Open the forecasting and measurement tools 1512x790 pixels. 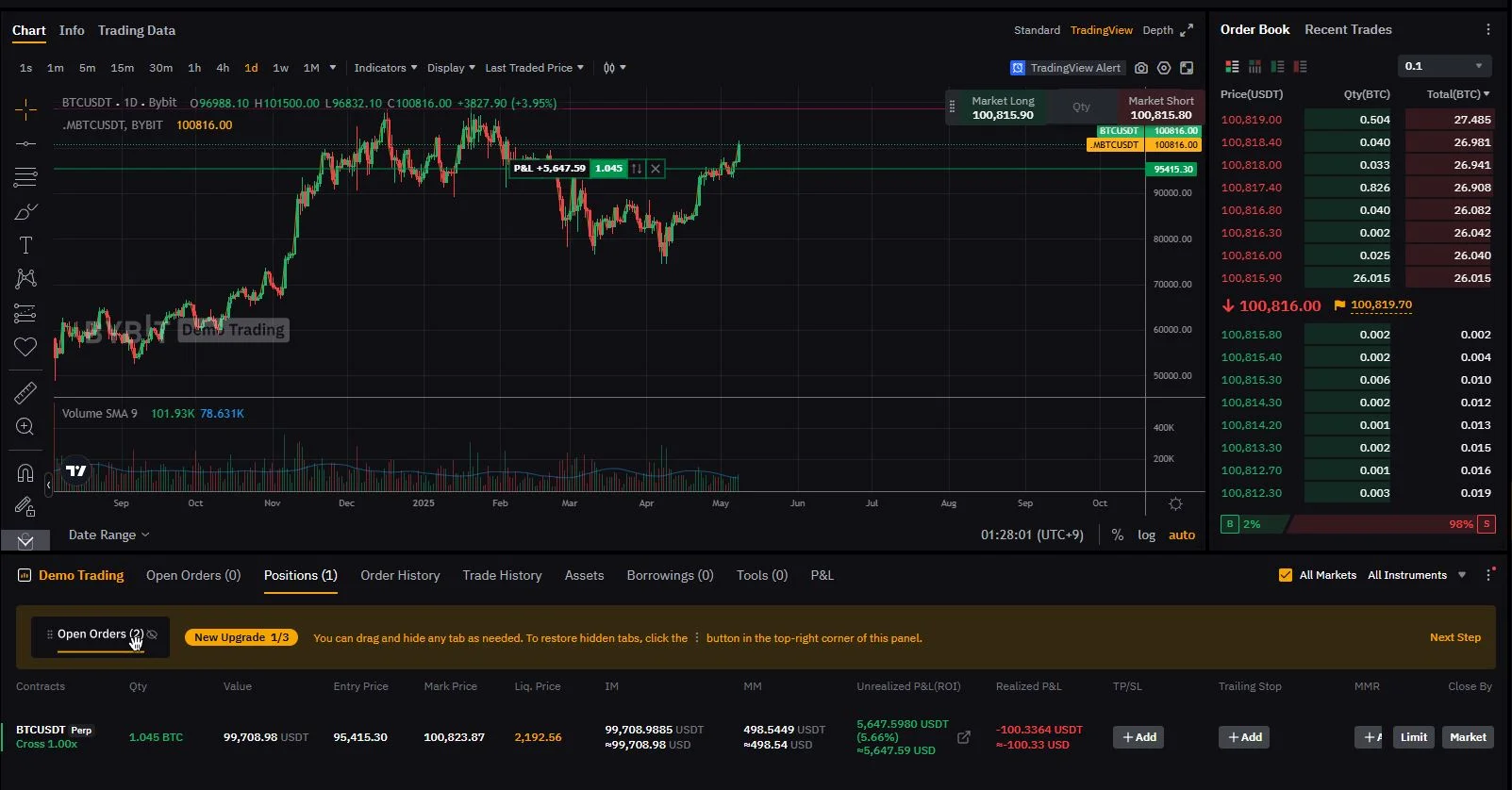[25, 313]
